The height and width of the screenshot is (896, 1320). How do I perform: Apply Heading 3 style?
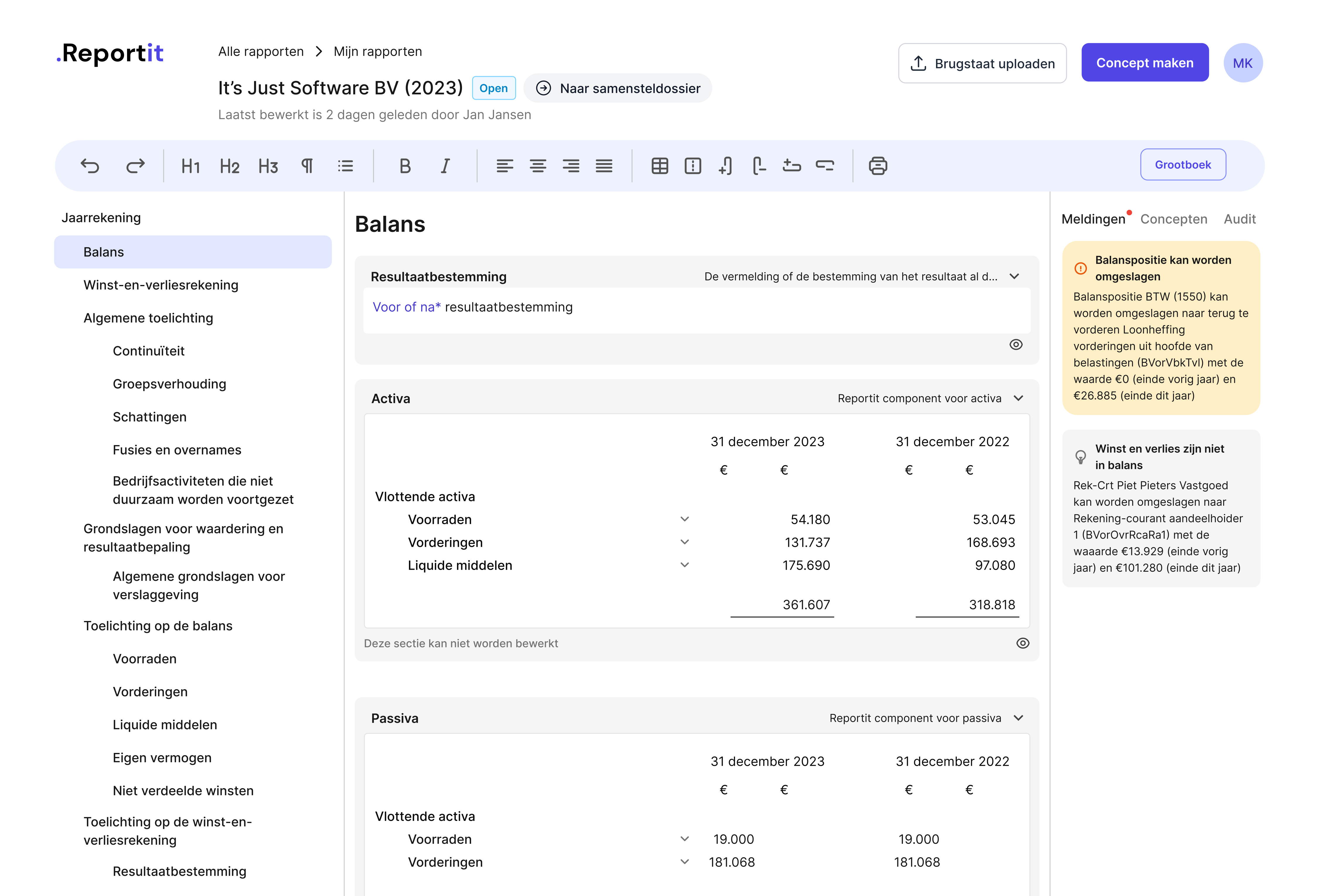click(x=268, y=166)
